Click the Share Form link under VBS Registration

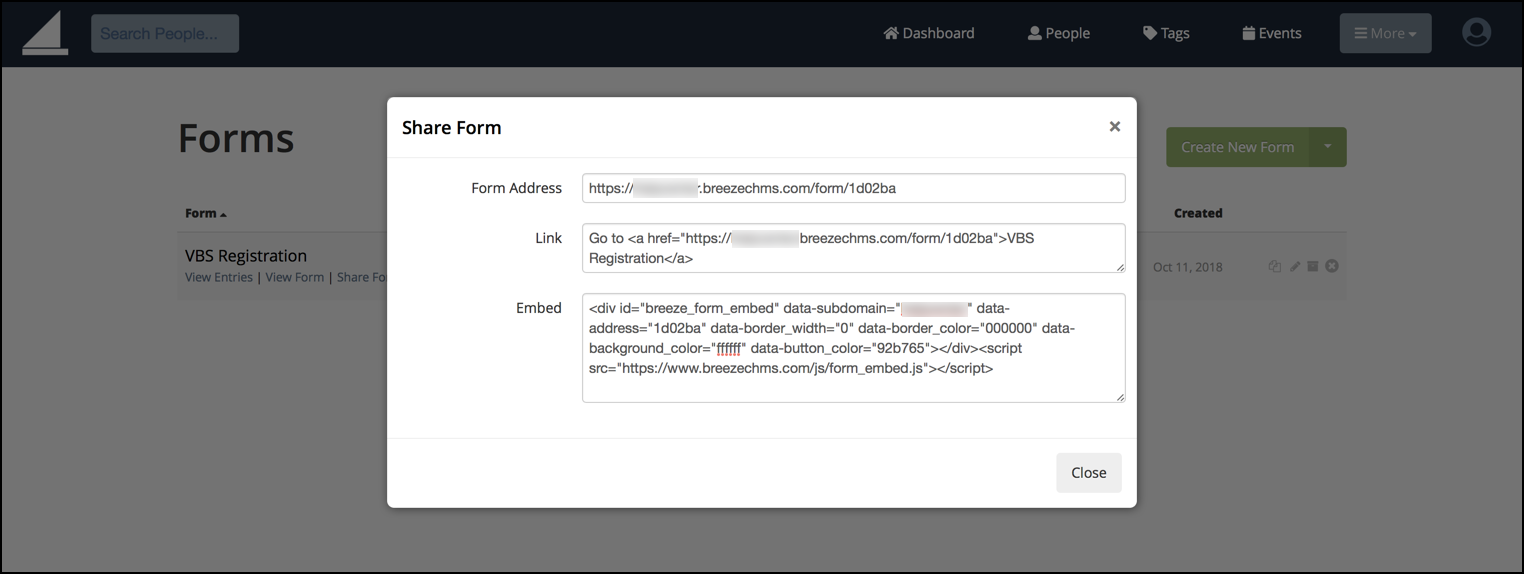coord(362,277)
